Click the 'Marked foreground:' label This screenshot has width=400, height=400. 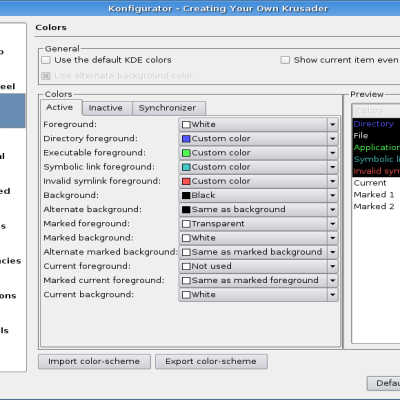(87, 224)
